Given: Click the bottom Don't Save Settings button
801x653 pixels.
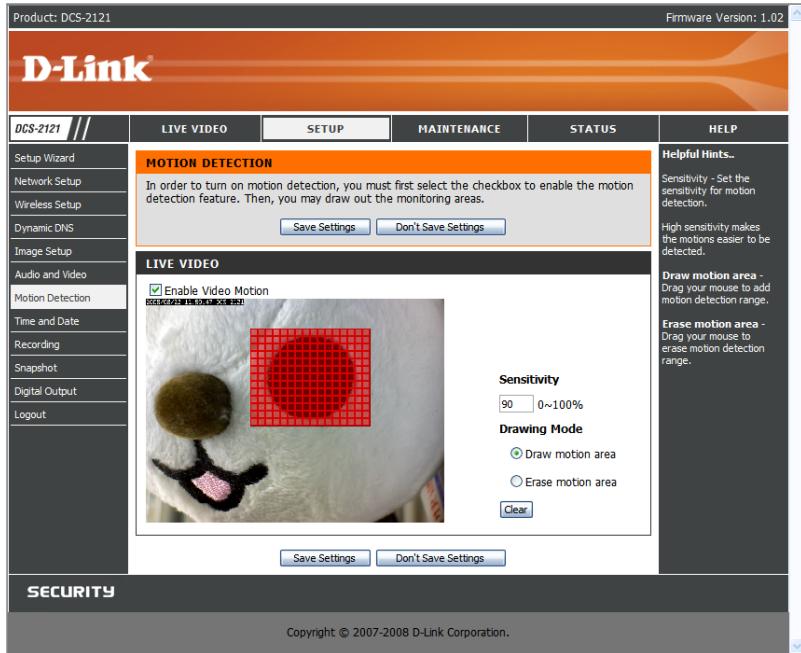Looking at the screenshot, I should coord(440,558).
